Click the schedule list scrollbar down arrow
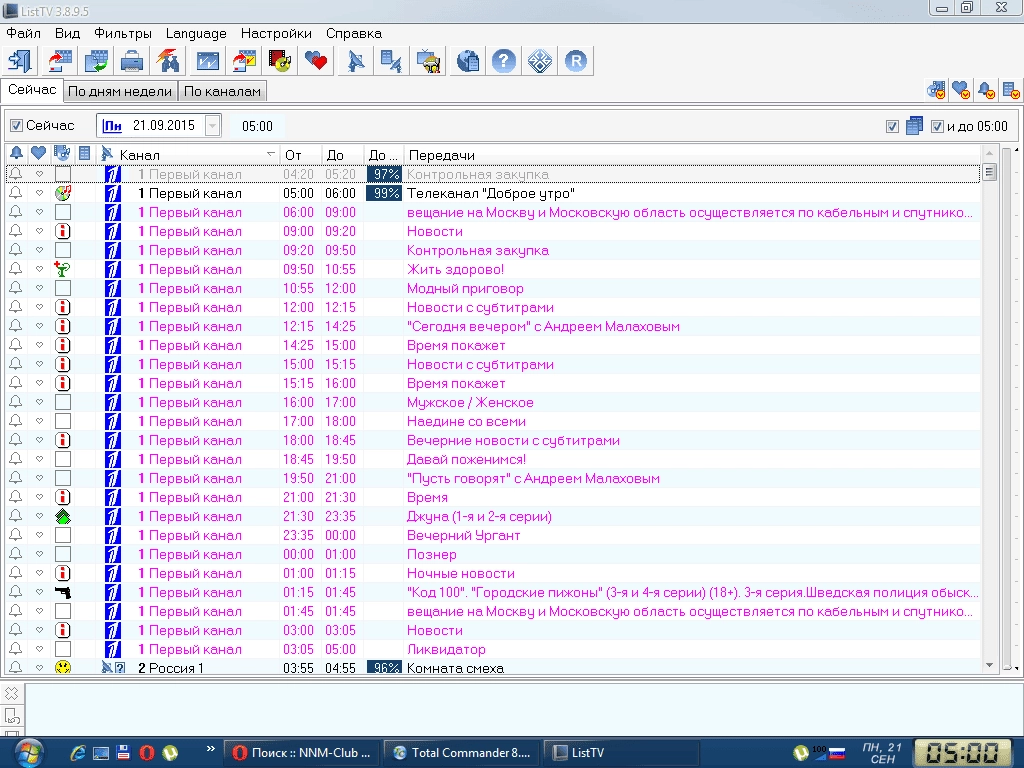Viewport: 1024px width, 768px height. [x=989, y=665]
